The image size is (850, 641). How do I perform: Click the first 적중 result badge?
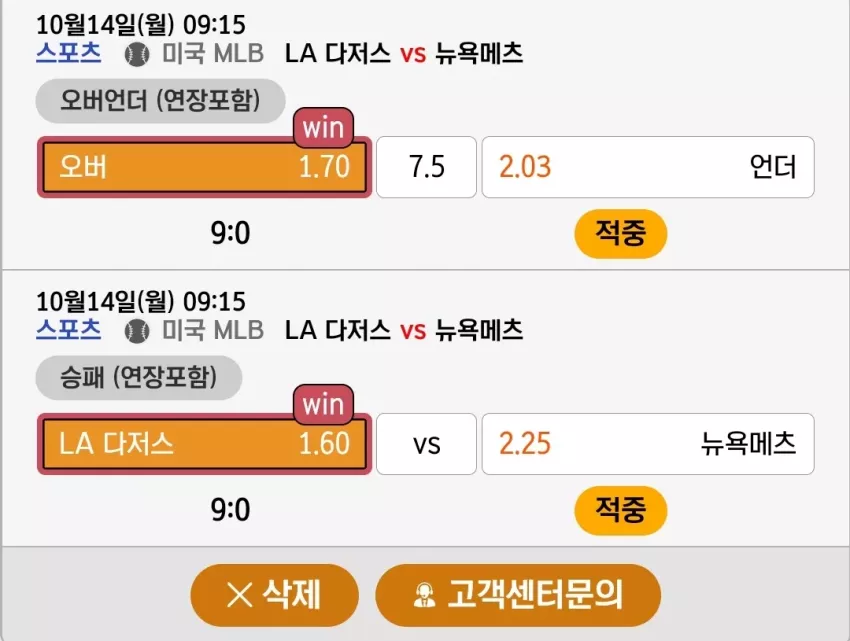(621, 234)
